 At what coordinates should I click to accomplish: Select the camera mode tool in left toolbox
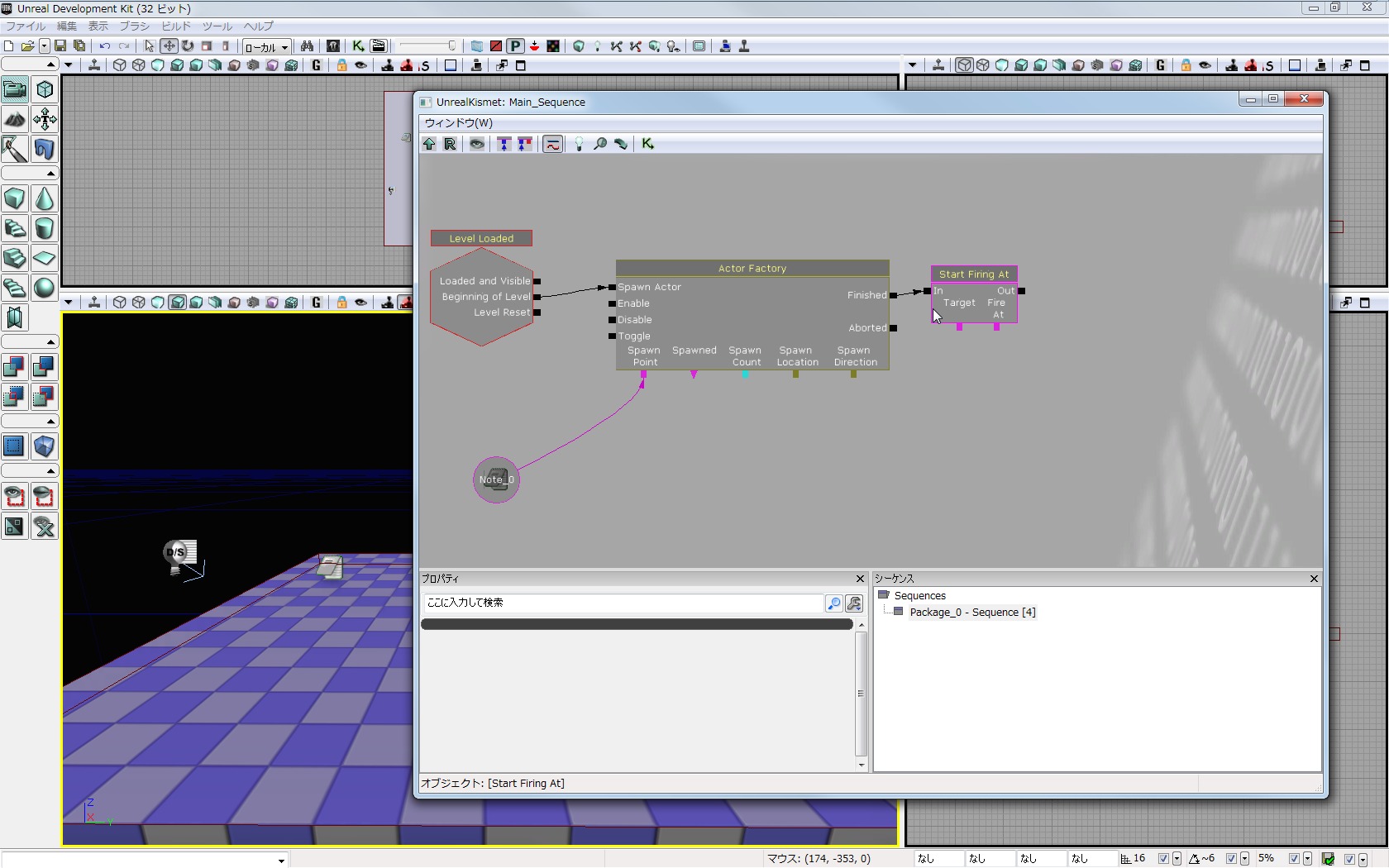tap(15, 89)
